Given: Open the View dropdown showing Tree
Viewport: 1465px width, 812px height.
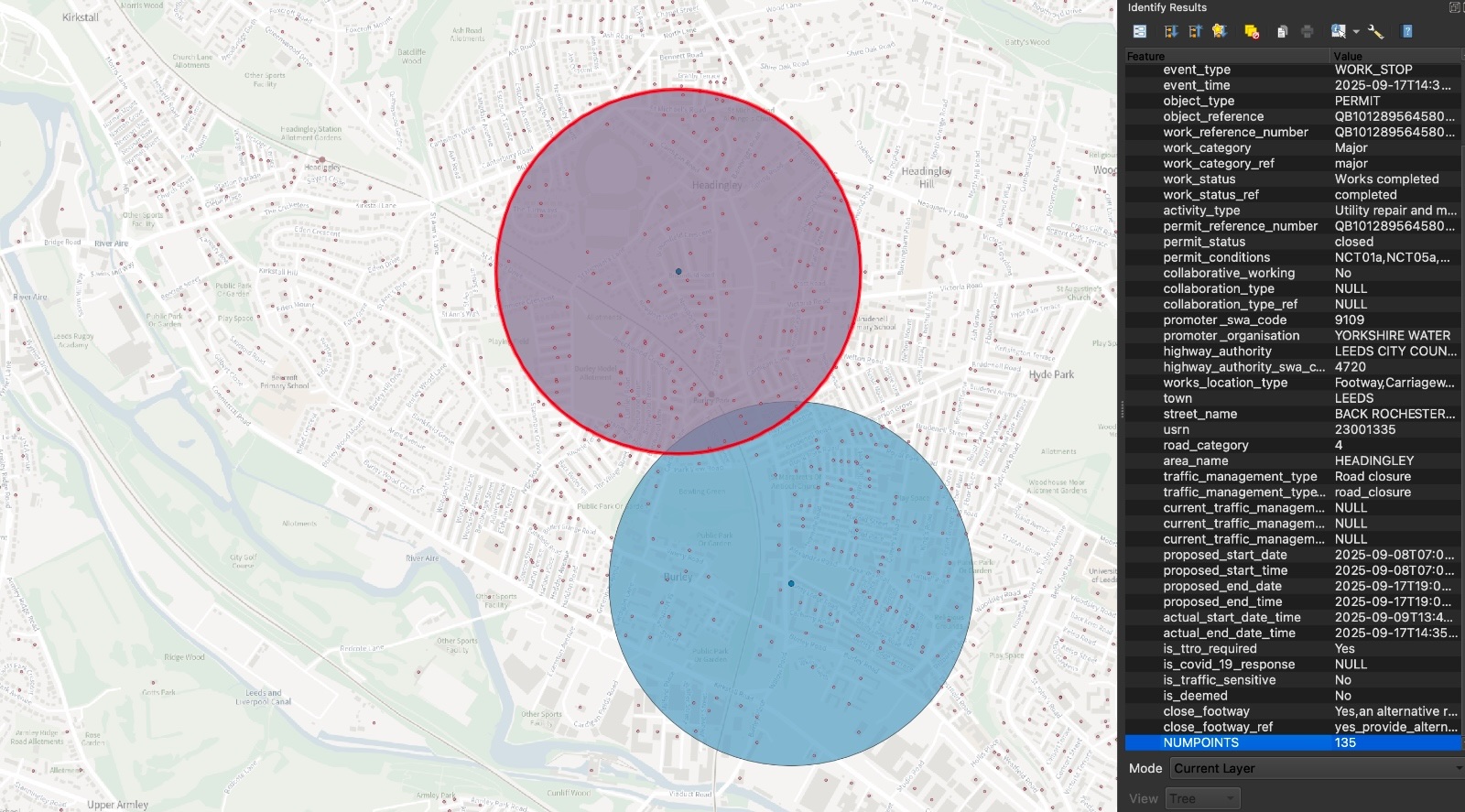Looking at the screenshot, I should tap(1202, 798).
